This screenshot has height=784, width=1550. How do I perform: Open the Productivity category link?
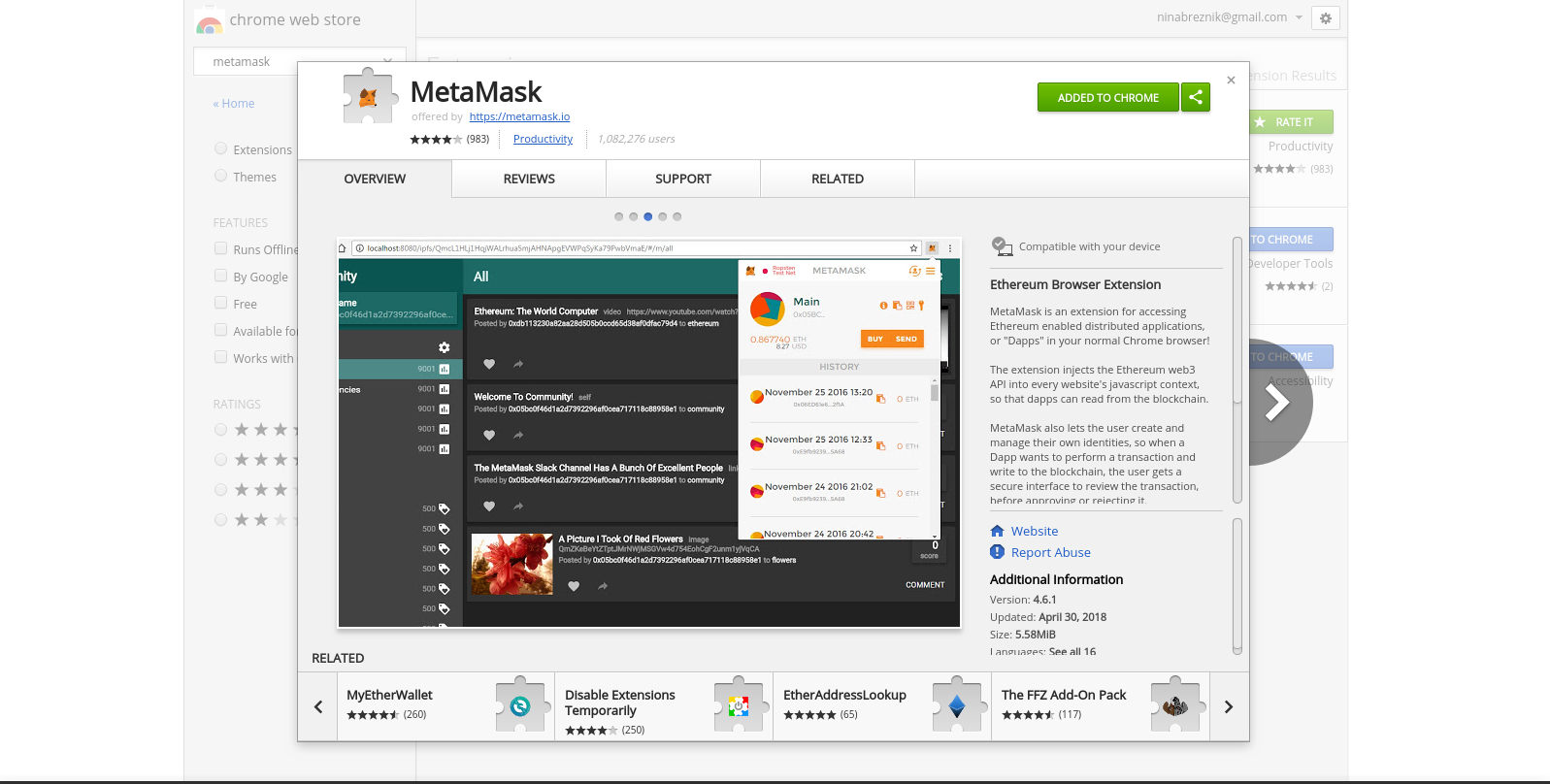tap(543, 139)
